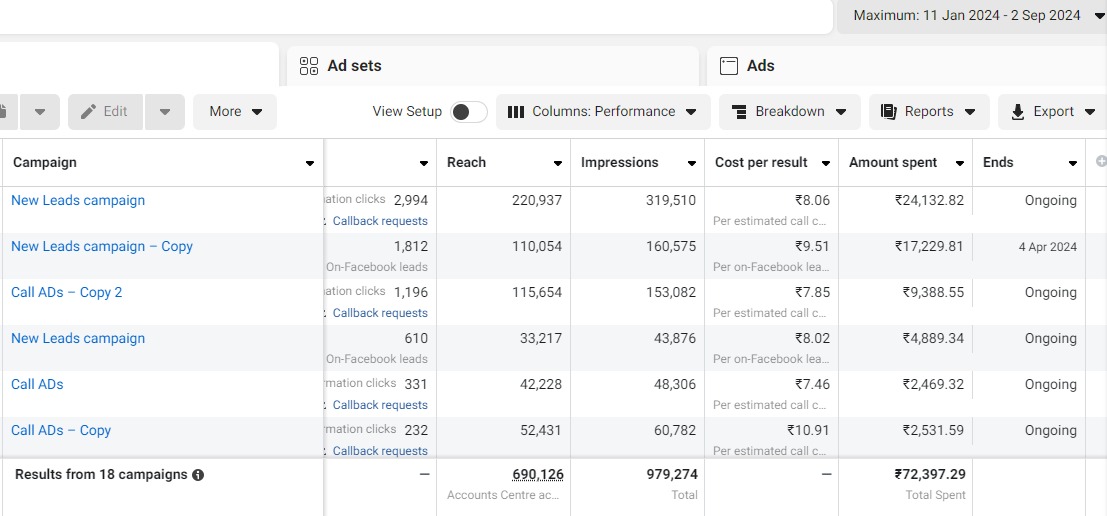Image resolution: width=1107 pixels, height=516 pixels.
Task: Open the Ad sets tab
Action: [x=354, y=66]
